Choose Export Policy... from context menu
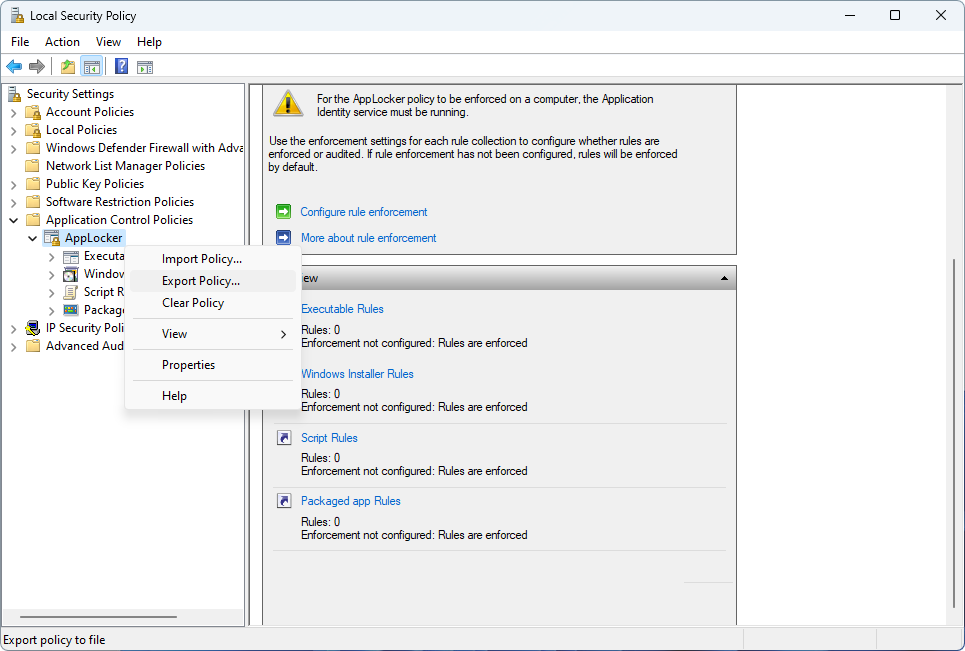 (201, 281)
